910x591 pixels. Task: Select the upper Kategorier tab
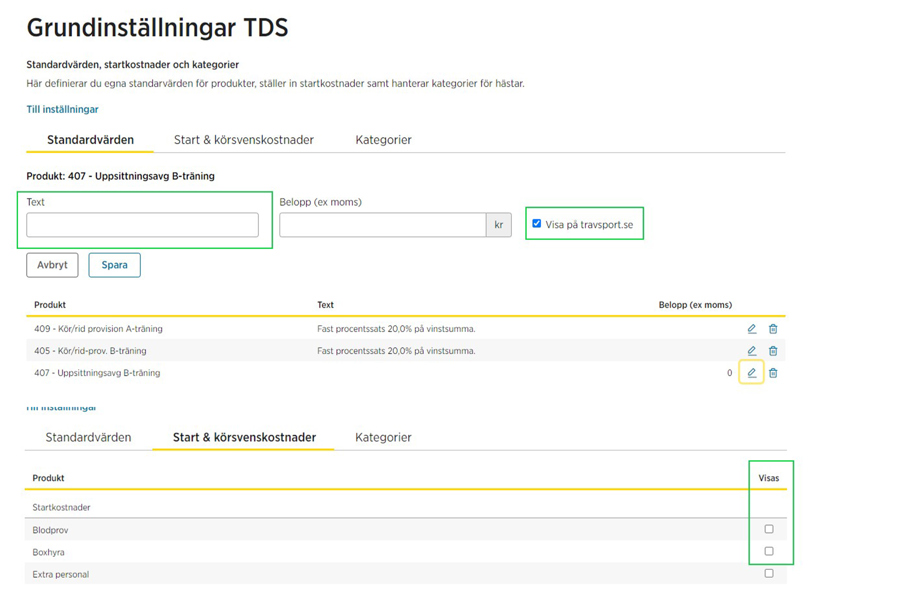tap(383, 140)
